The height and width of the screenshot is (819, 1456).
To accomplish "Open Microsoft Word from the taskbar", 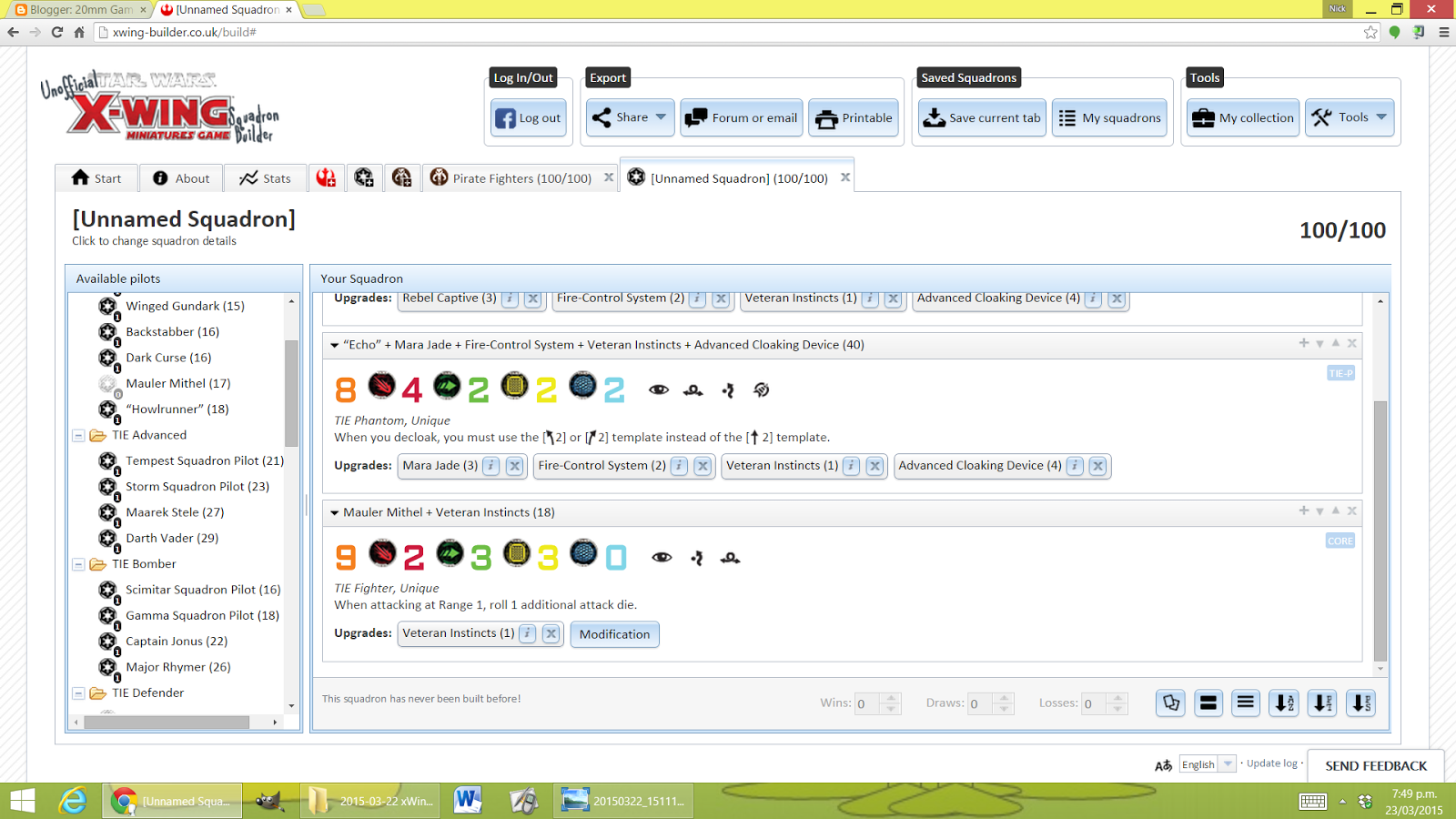I will [x=468, y=801].
